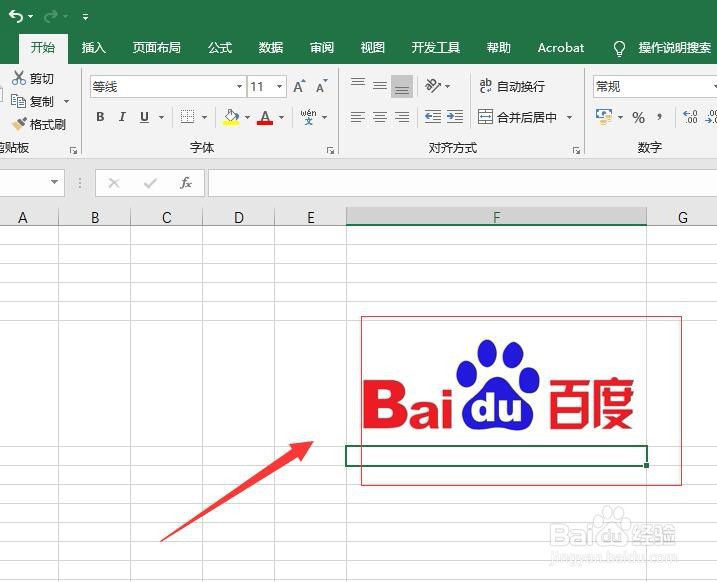
Task: Apply the yellow fill color bucket
Action: coord(231,117)
